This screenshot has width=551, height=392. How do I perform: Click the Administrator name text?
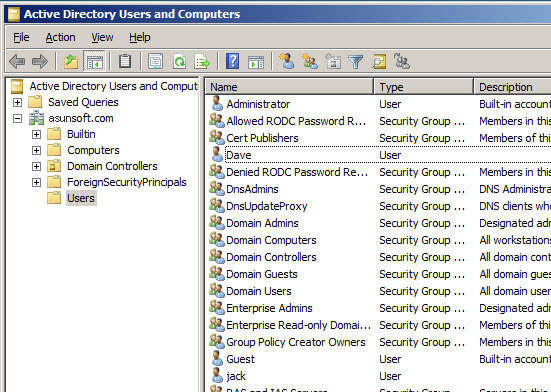pos(258,104)
